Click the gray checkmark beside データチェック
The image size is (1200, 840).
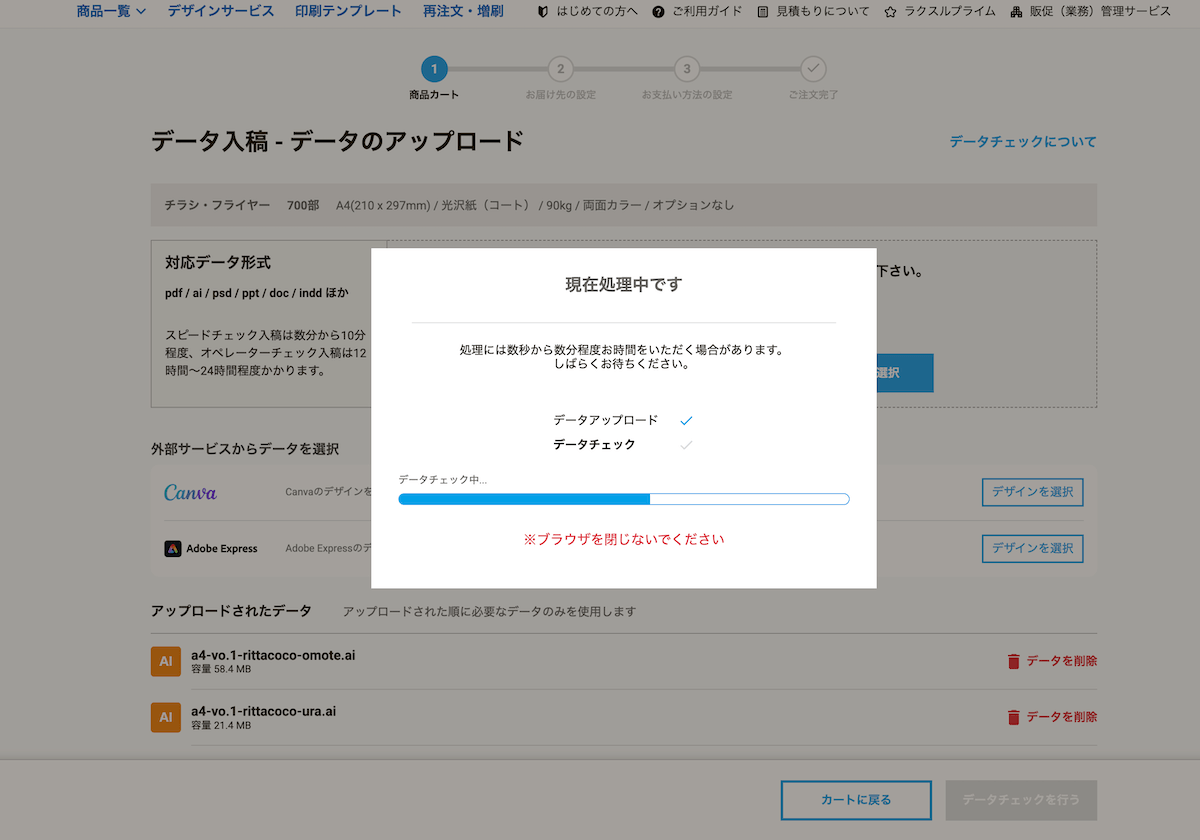pyautogui.click(x=686, y=445)
